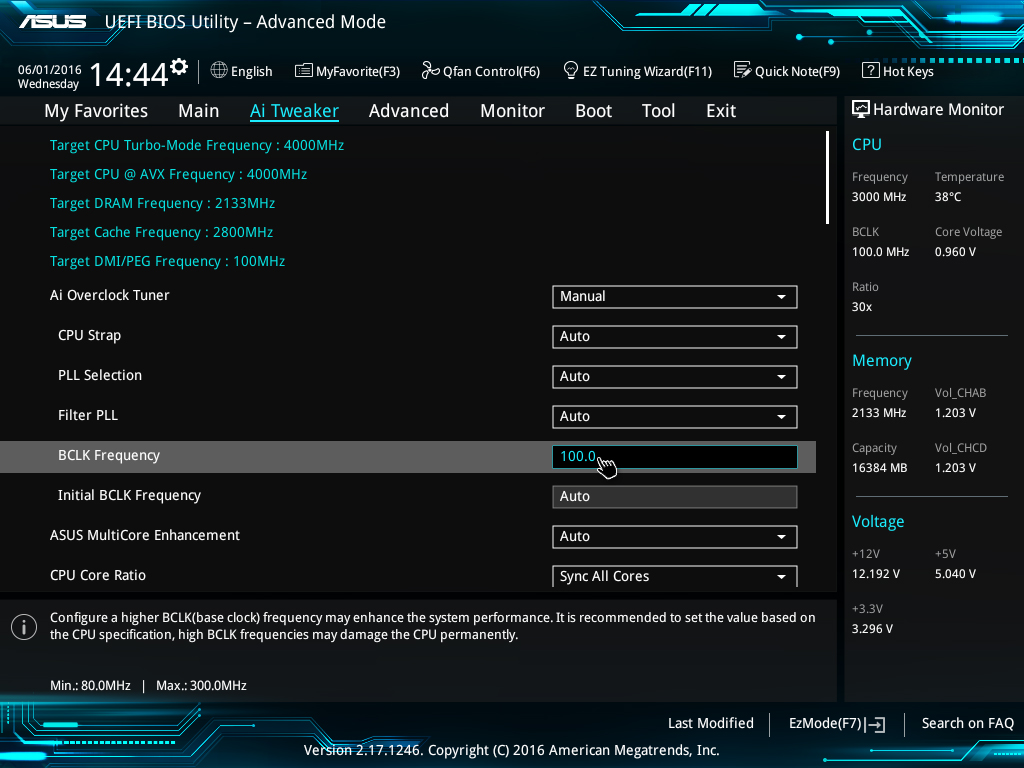Click the +12V value 12.192 V
Screen dimensions: 1024x768
[876, 573]
